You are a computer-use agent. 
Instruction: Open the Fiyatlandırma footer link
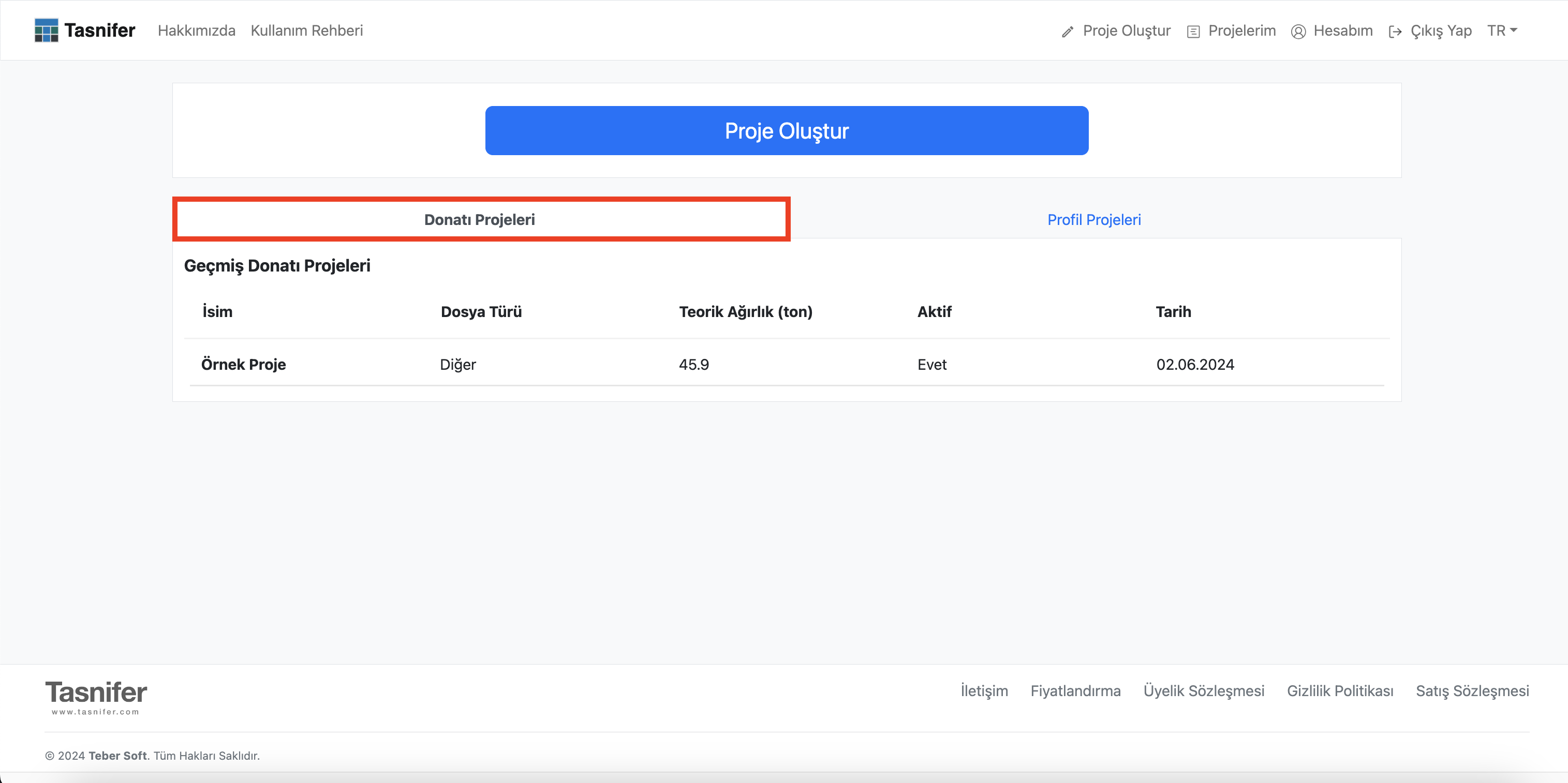tap(1075, 690)
